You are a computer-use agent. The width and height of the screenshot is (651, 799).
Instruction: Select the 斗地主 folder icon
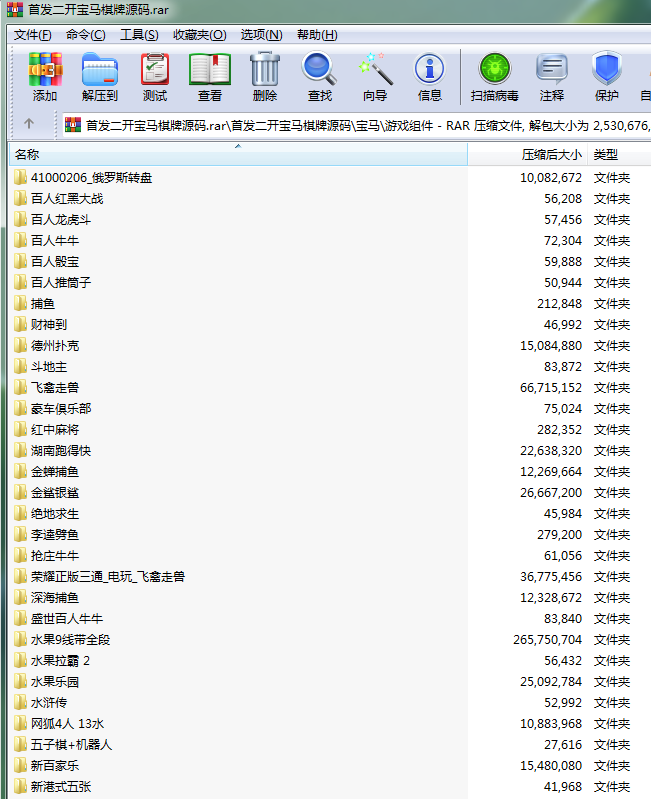point(20,366)
